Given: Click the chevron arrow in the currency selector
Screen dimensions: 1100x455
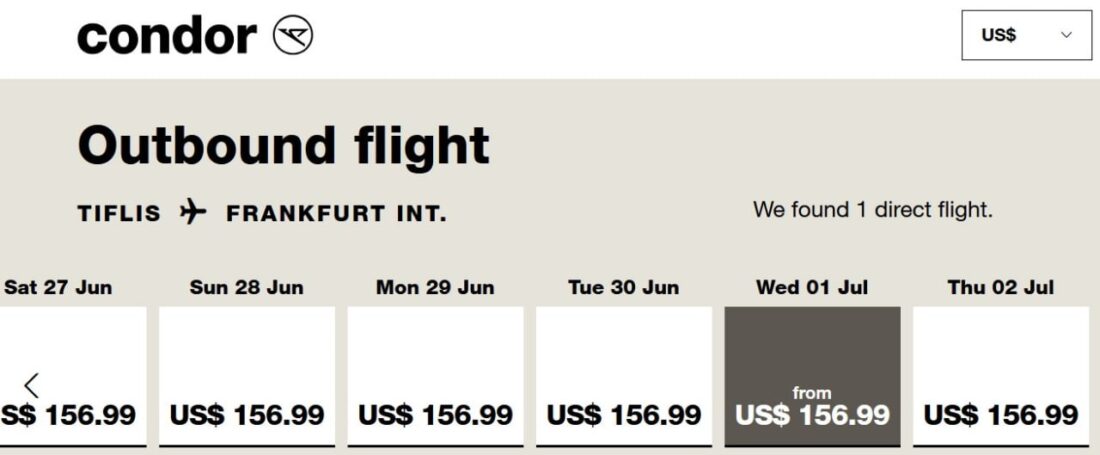Looking at the screenshot, I should point(1066,35).
